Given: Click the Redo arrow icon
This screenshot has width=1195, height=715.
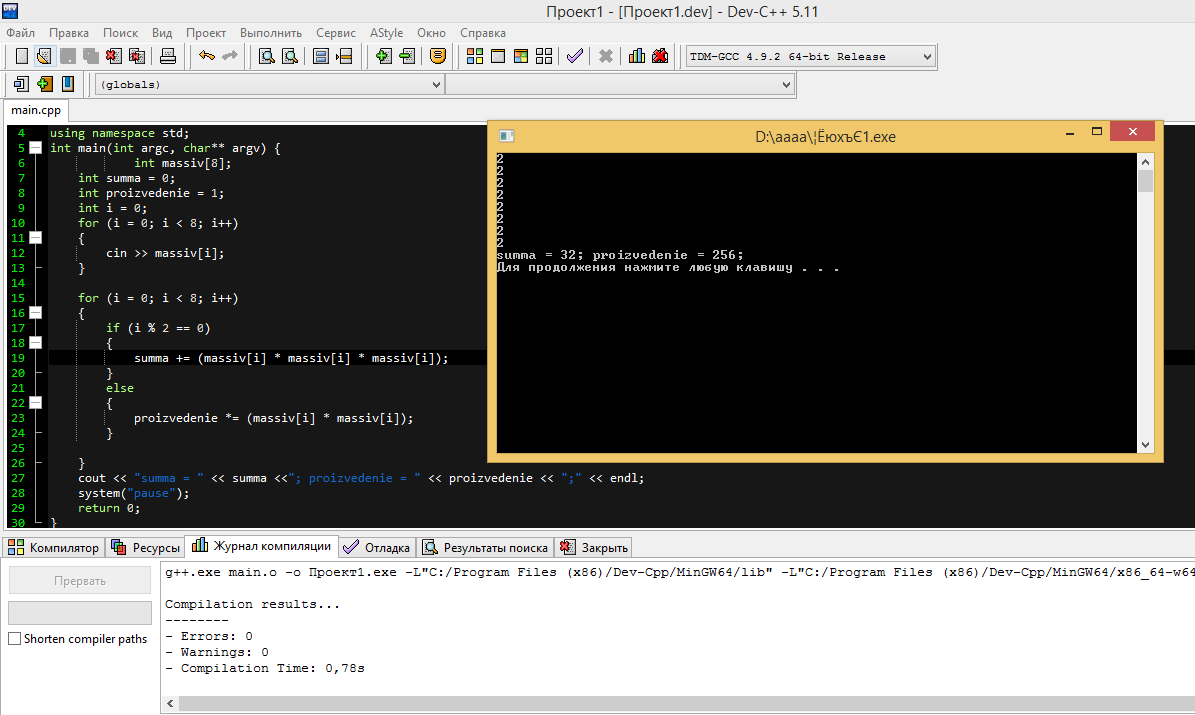Looking at the screenshot, I should tap(229, 56).
